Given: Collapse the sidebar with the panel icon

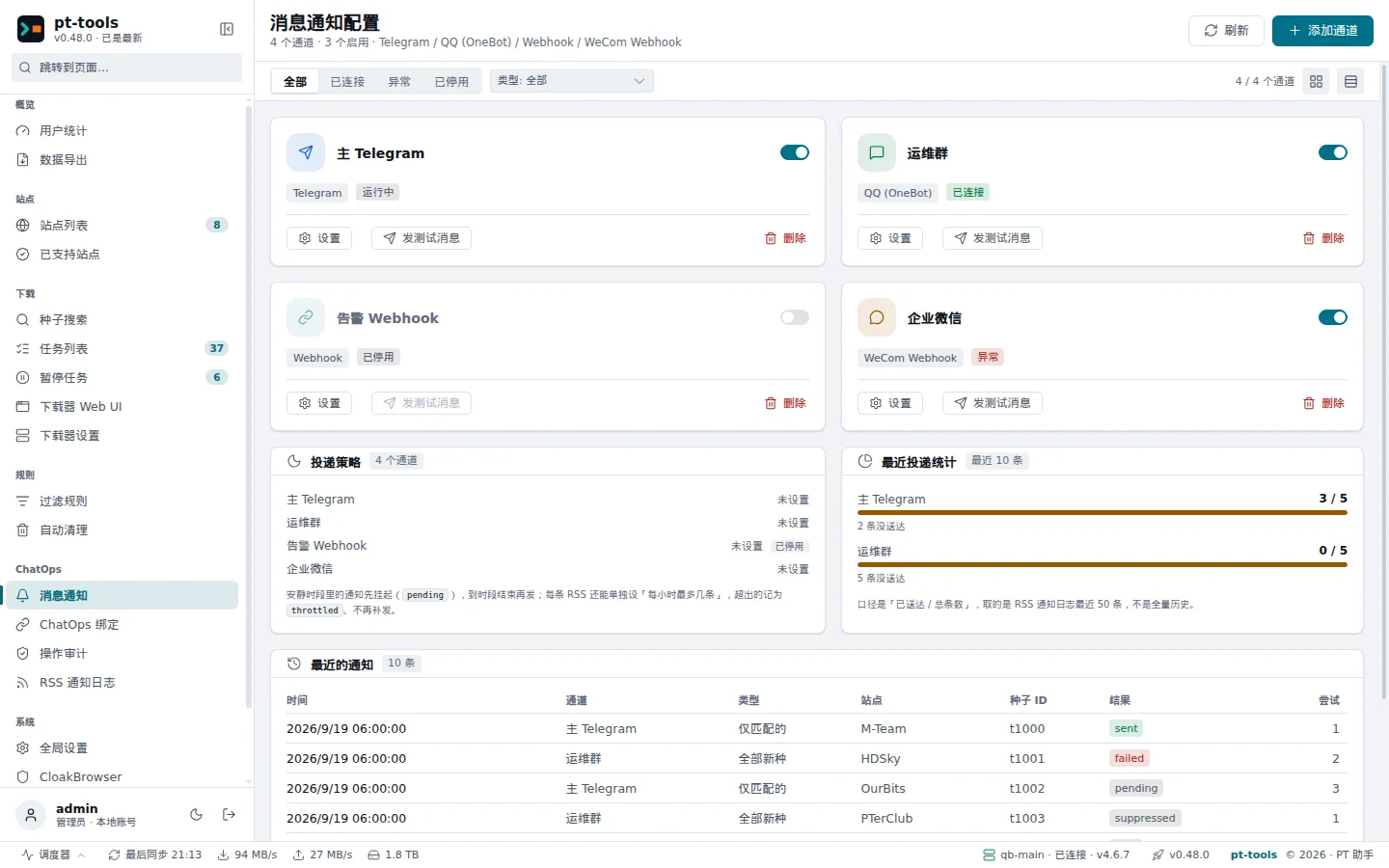Looking at the screenshot, I should coord(227,29).
